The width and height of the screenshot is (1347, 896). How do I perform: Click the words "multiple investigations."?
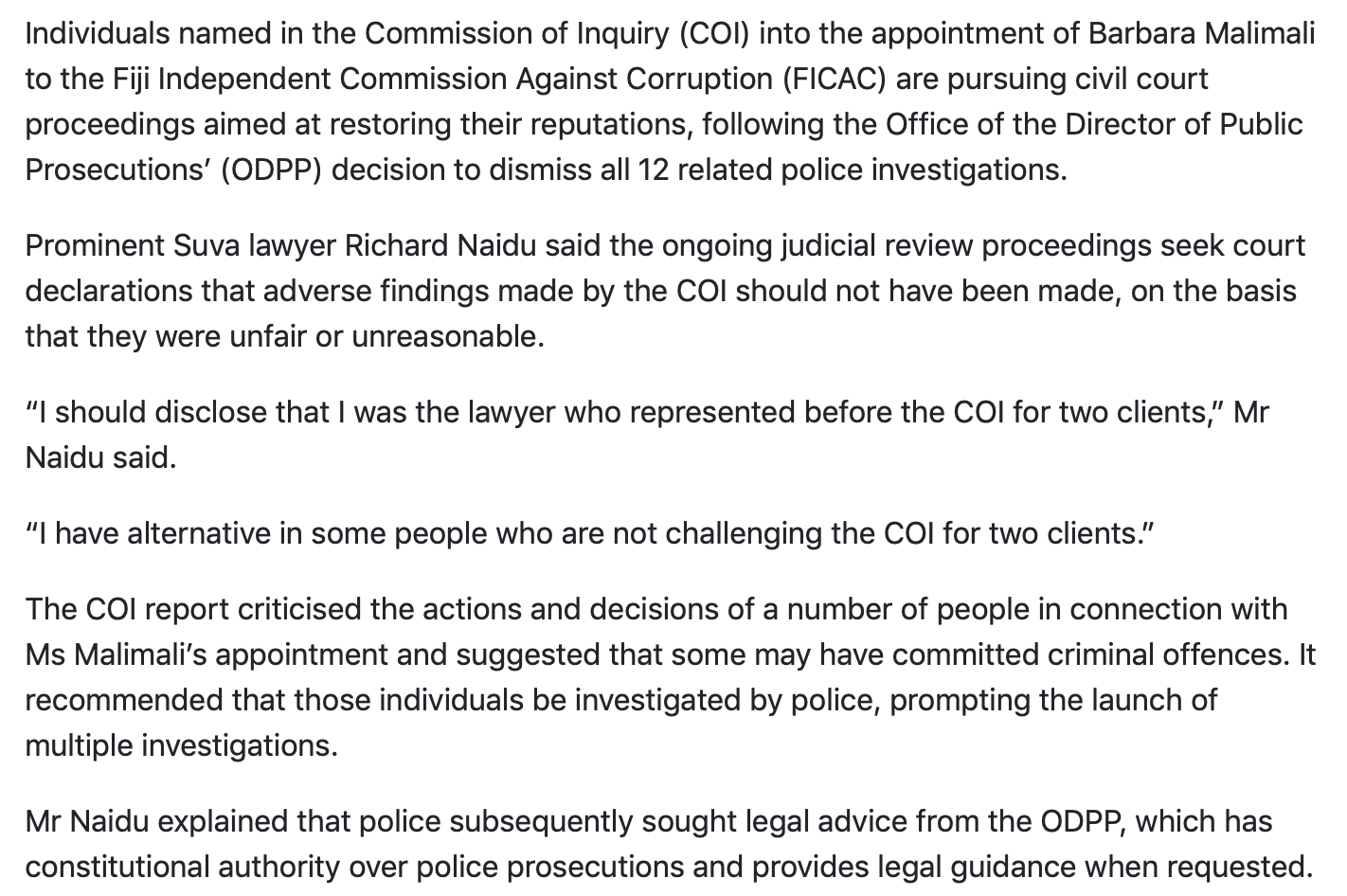click(181, 746)
